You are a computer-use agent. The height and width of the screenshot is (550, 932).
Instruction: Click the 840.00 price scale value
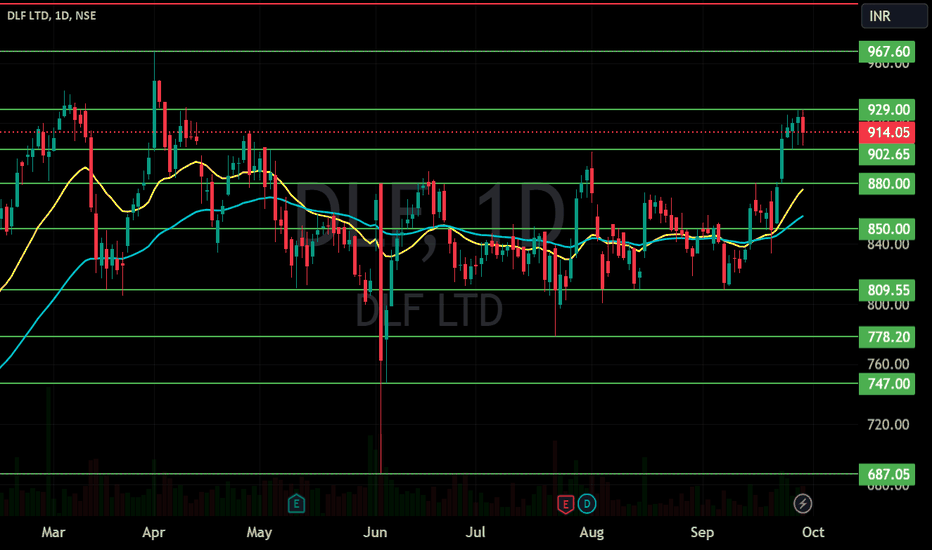(888, 244)
